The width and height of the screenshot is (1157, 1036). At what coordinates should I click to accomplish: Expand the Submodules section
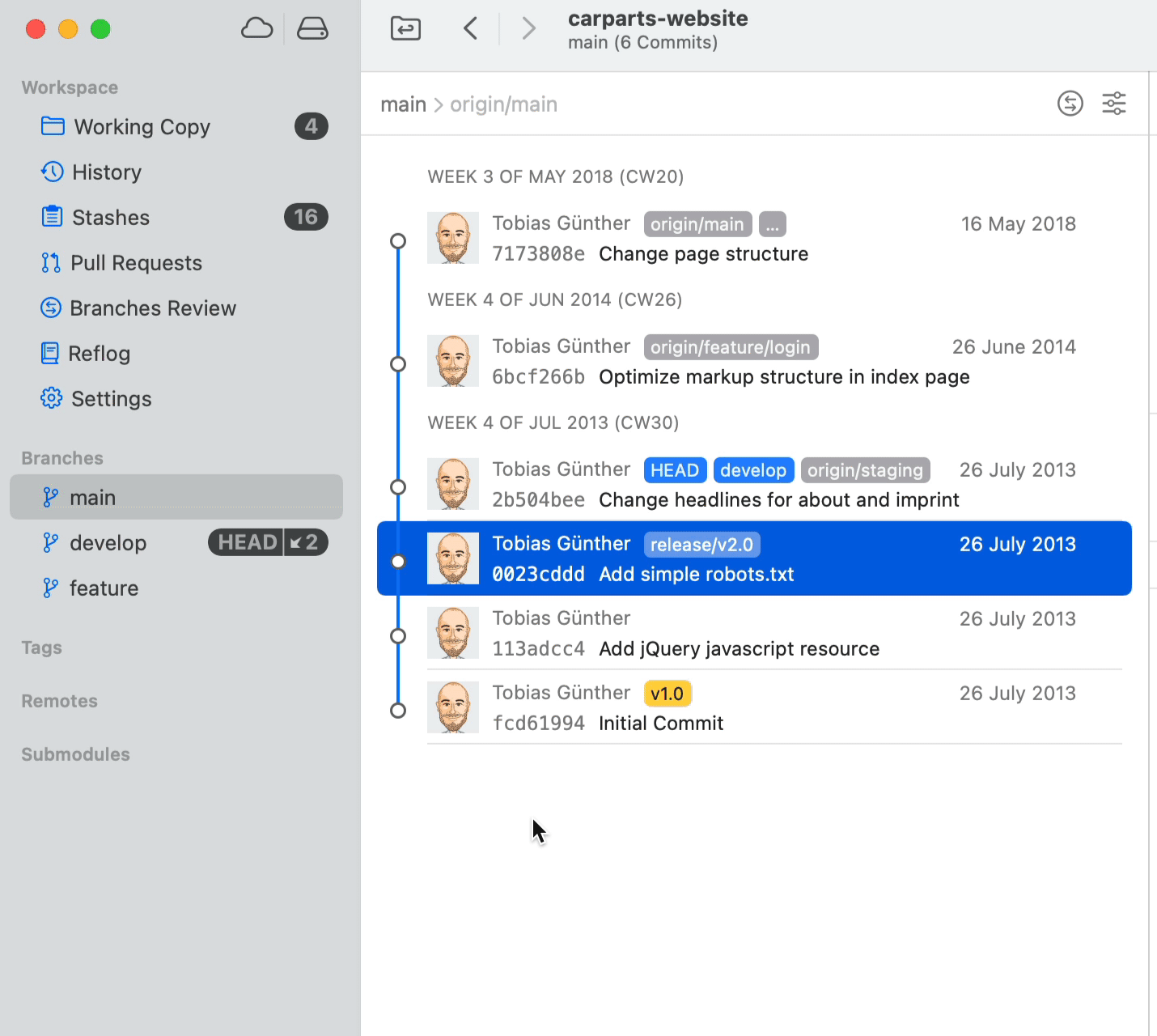point(75,754)
